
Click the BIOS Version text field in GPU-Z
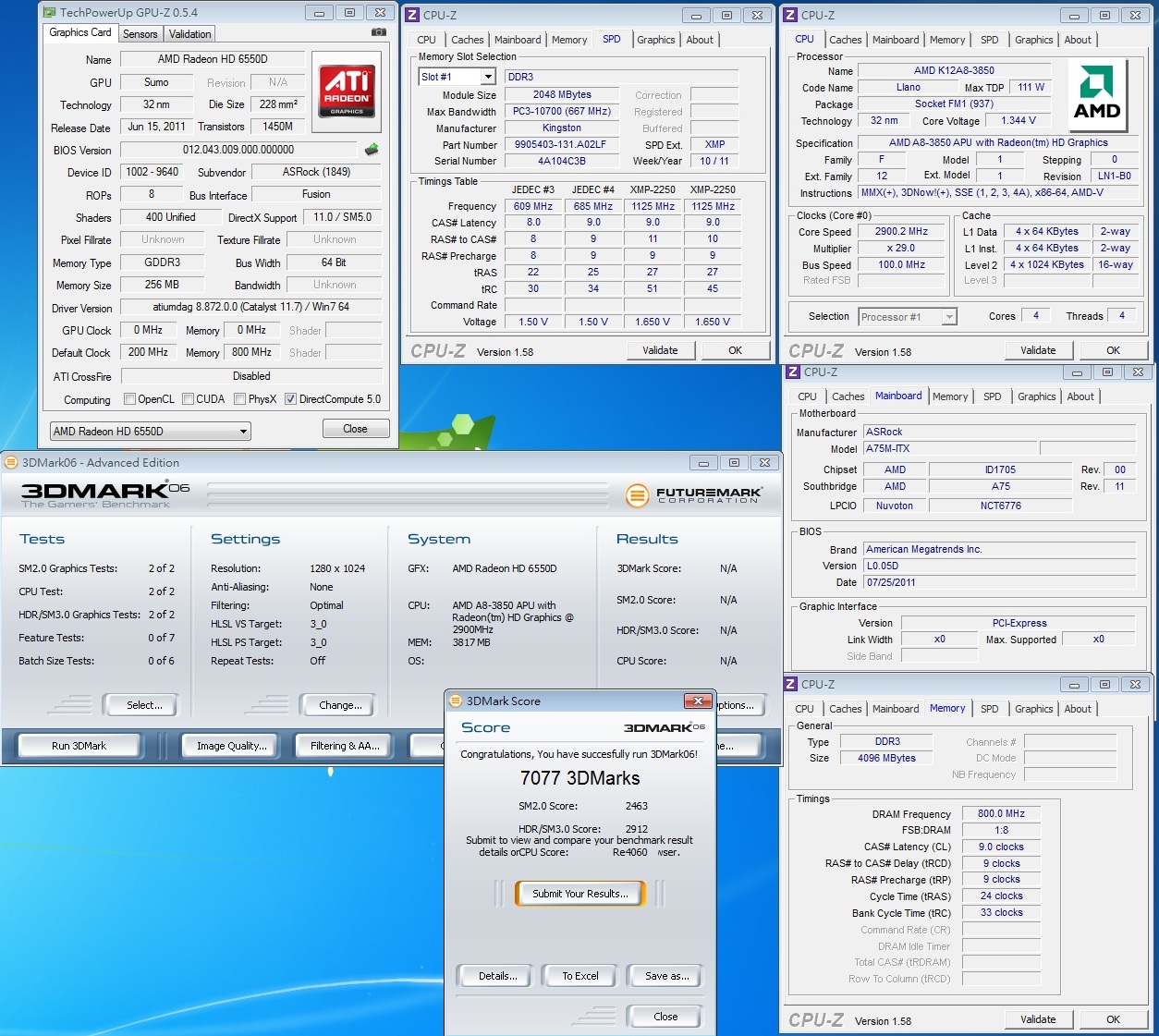(238, 150)
